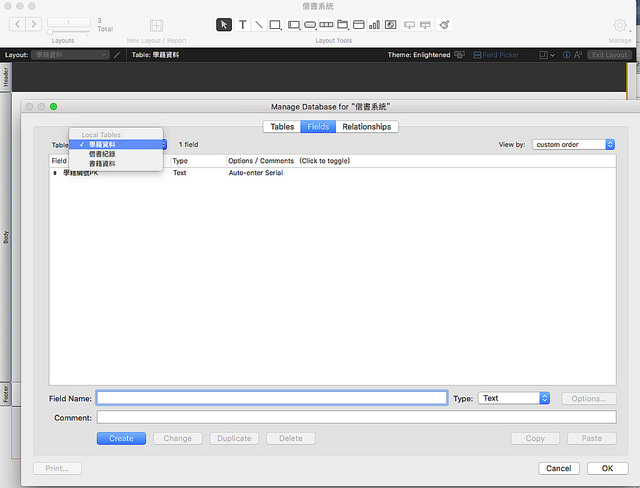Click the Print... button
Screen dimensions: 640x488
[57, 468]
